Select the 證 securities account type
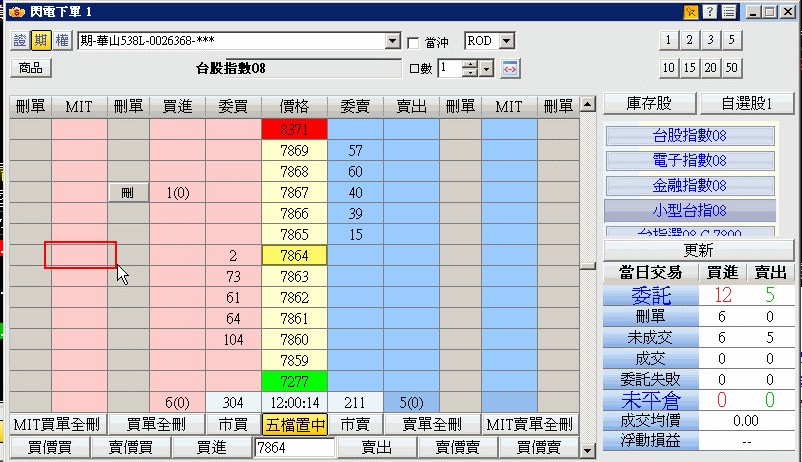 (21, 41)
